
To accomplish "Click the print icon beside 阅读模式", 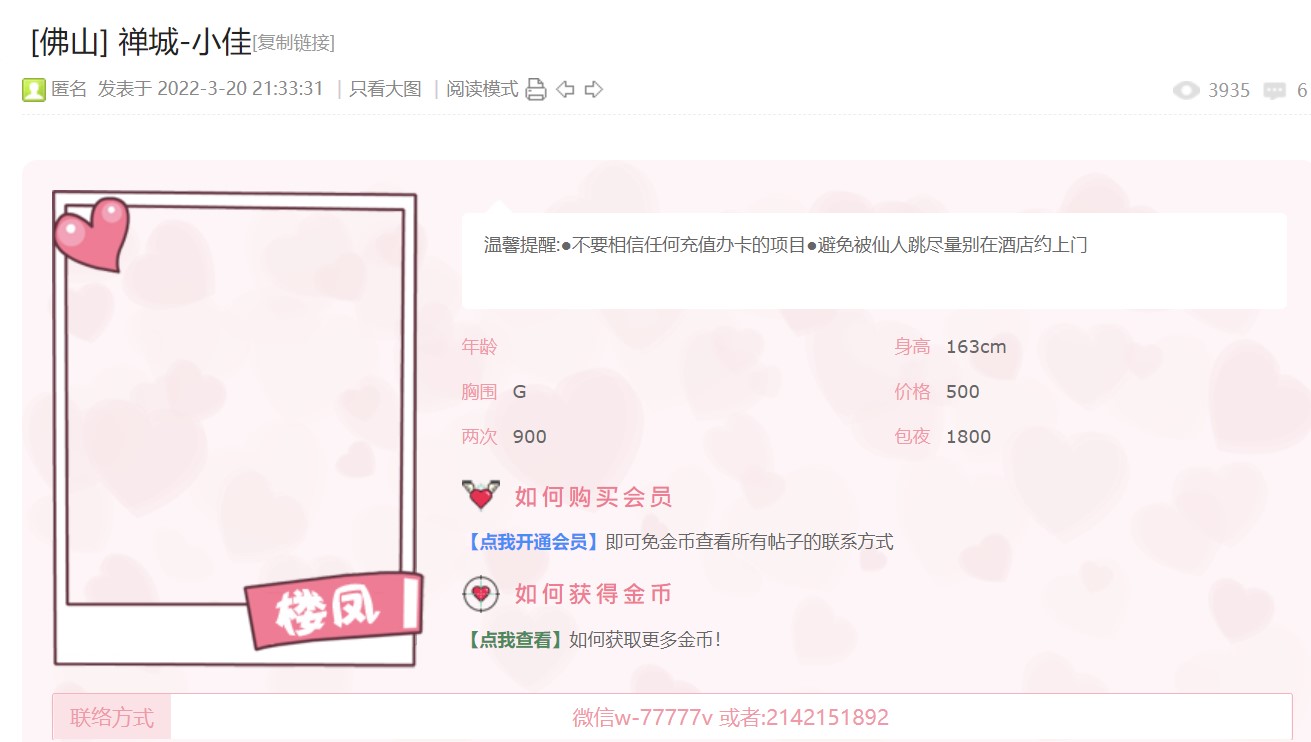I will tap(536, 90).
